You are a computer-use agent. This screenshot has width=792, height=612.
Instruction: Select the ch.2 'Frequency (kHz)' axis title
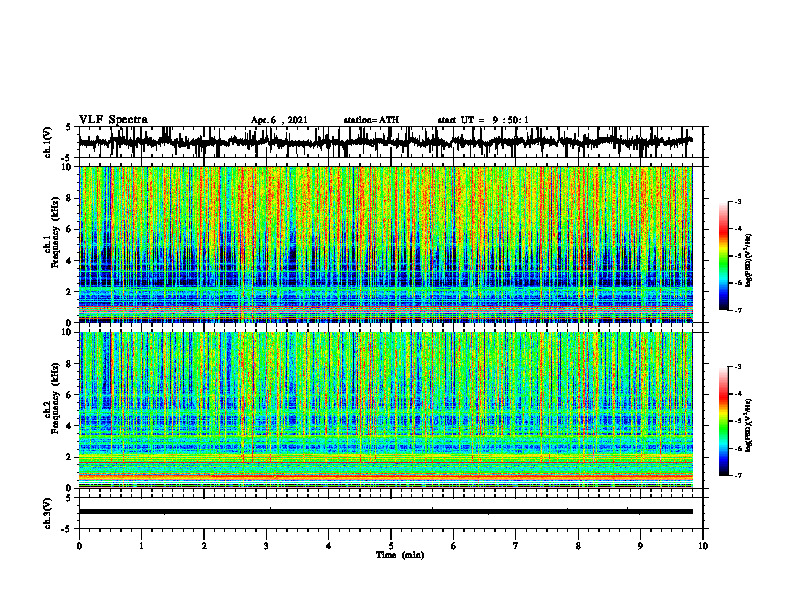55,398
